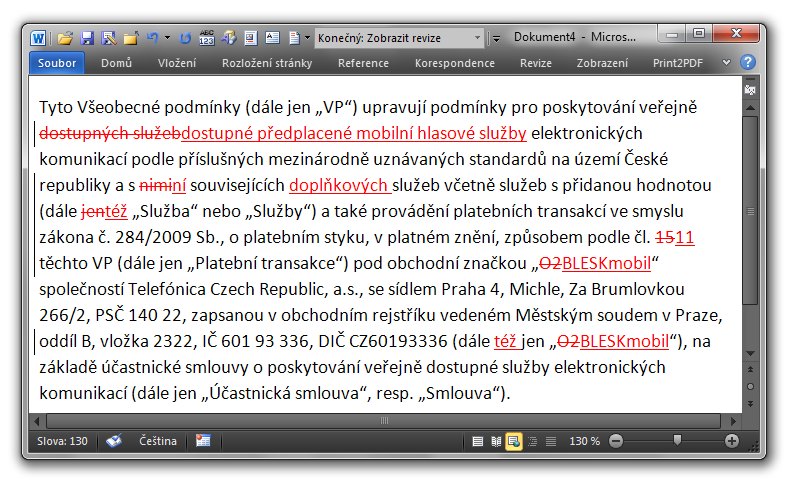
Task: Go to previous page double-arrow button
Action: click(x=750, y=369)
